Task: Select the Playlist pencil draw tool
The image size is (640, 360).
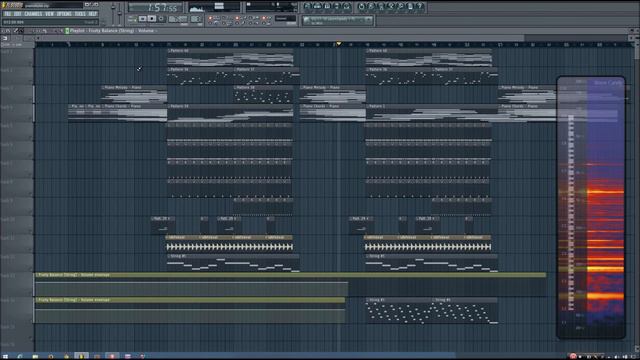Action: (16, 31)
